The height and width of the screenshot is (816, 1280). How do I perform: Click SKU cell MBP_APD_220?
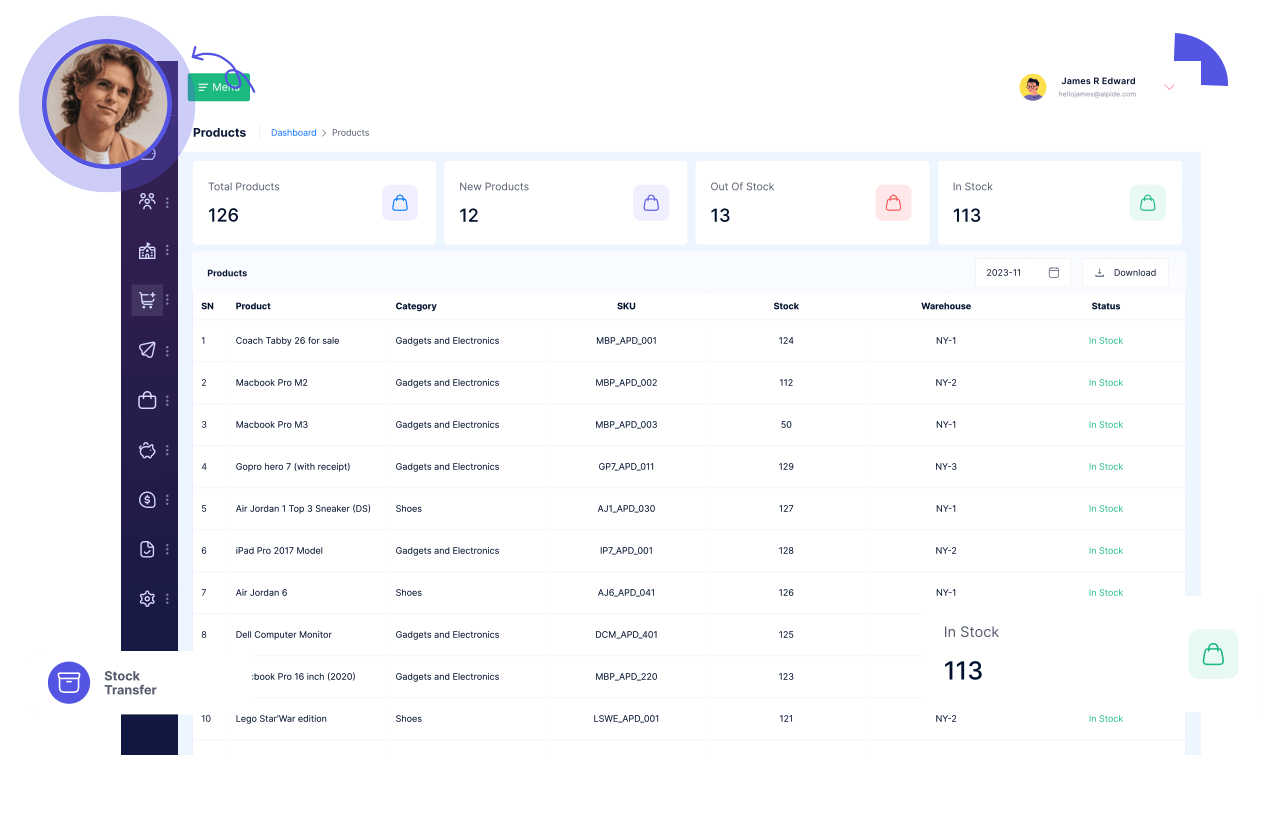(x=626, y=677)
